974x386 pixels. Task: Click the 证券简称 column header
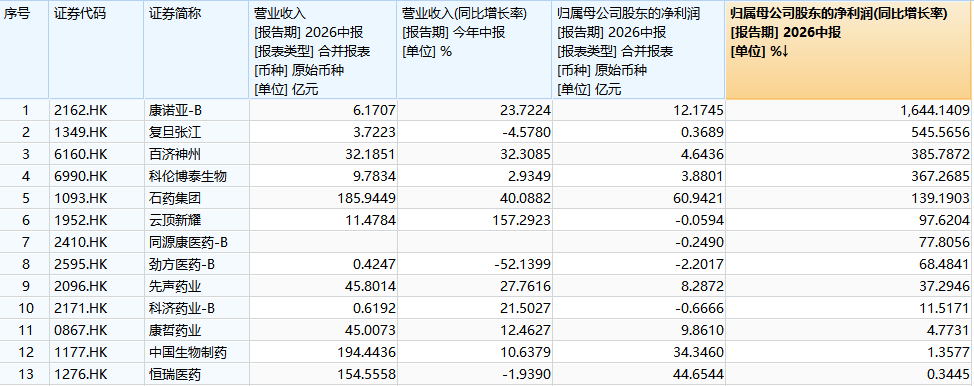196,50
